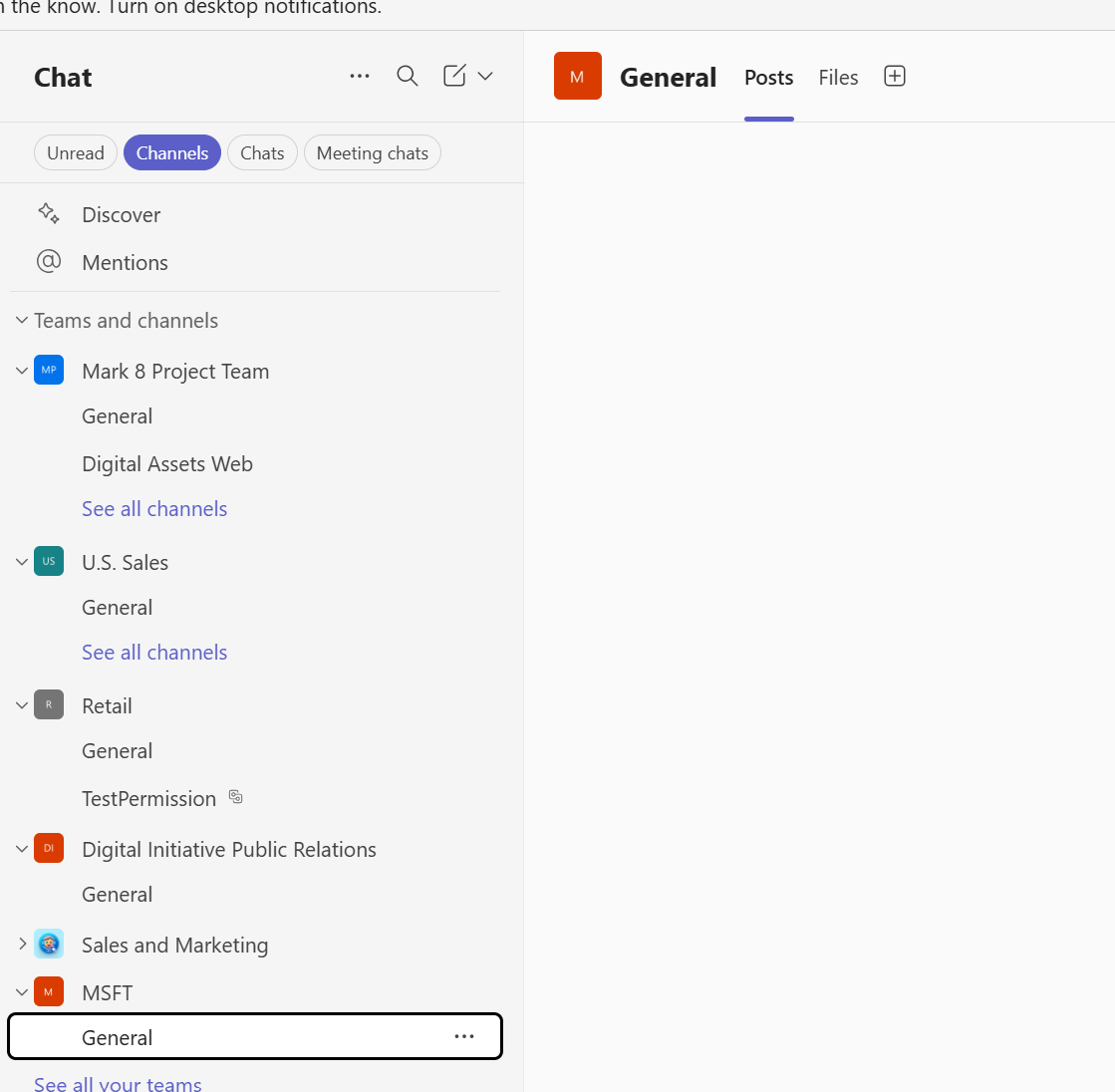
Task: Select Digital Initiative Public Relations team name
Action: 229,850
